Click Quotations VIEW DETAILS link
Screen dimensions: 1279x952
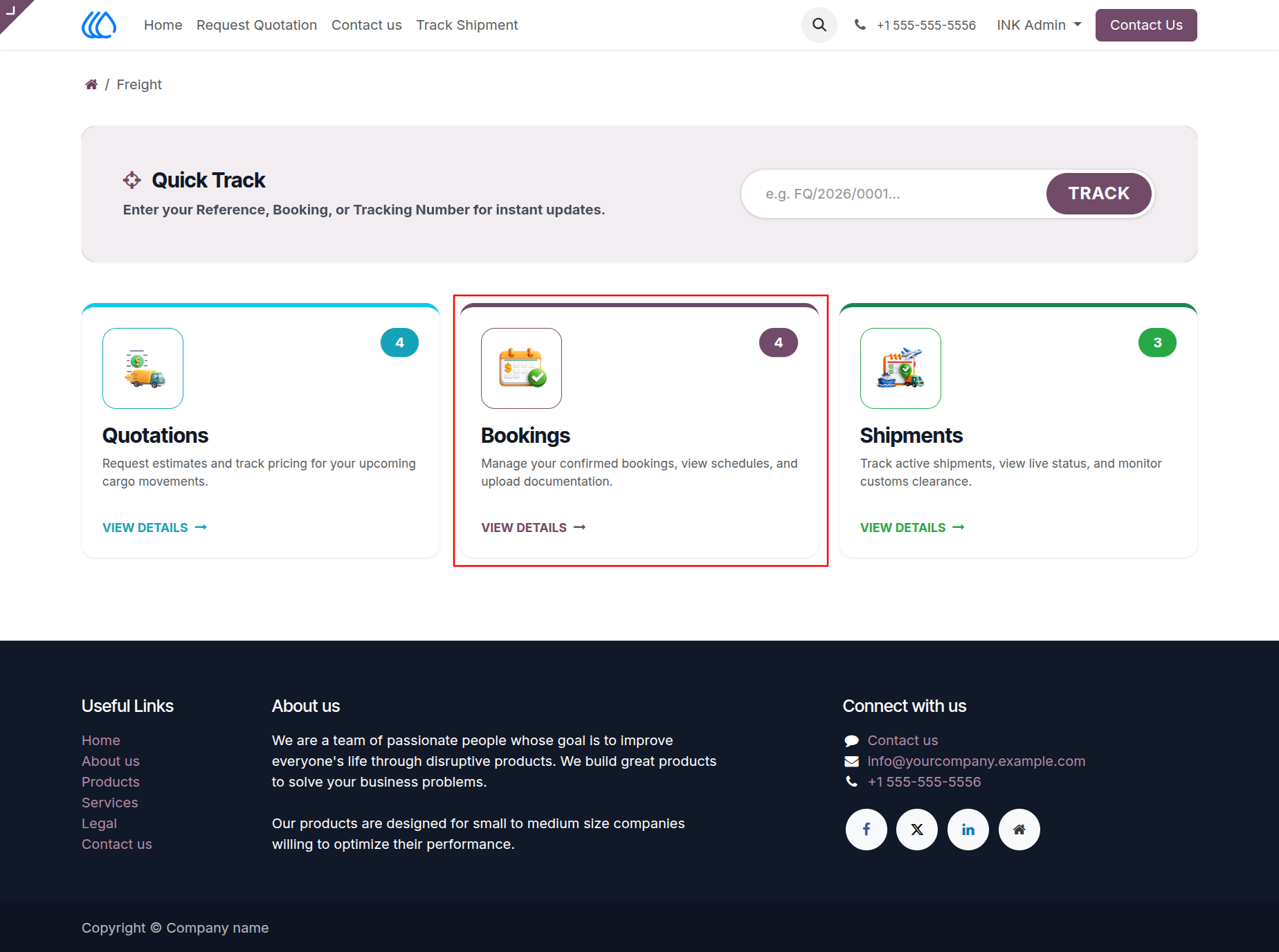click(x=155, y=528)
